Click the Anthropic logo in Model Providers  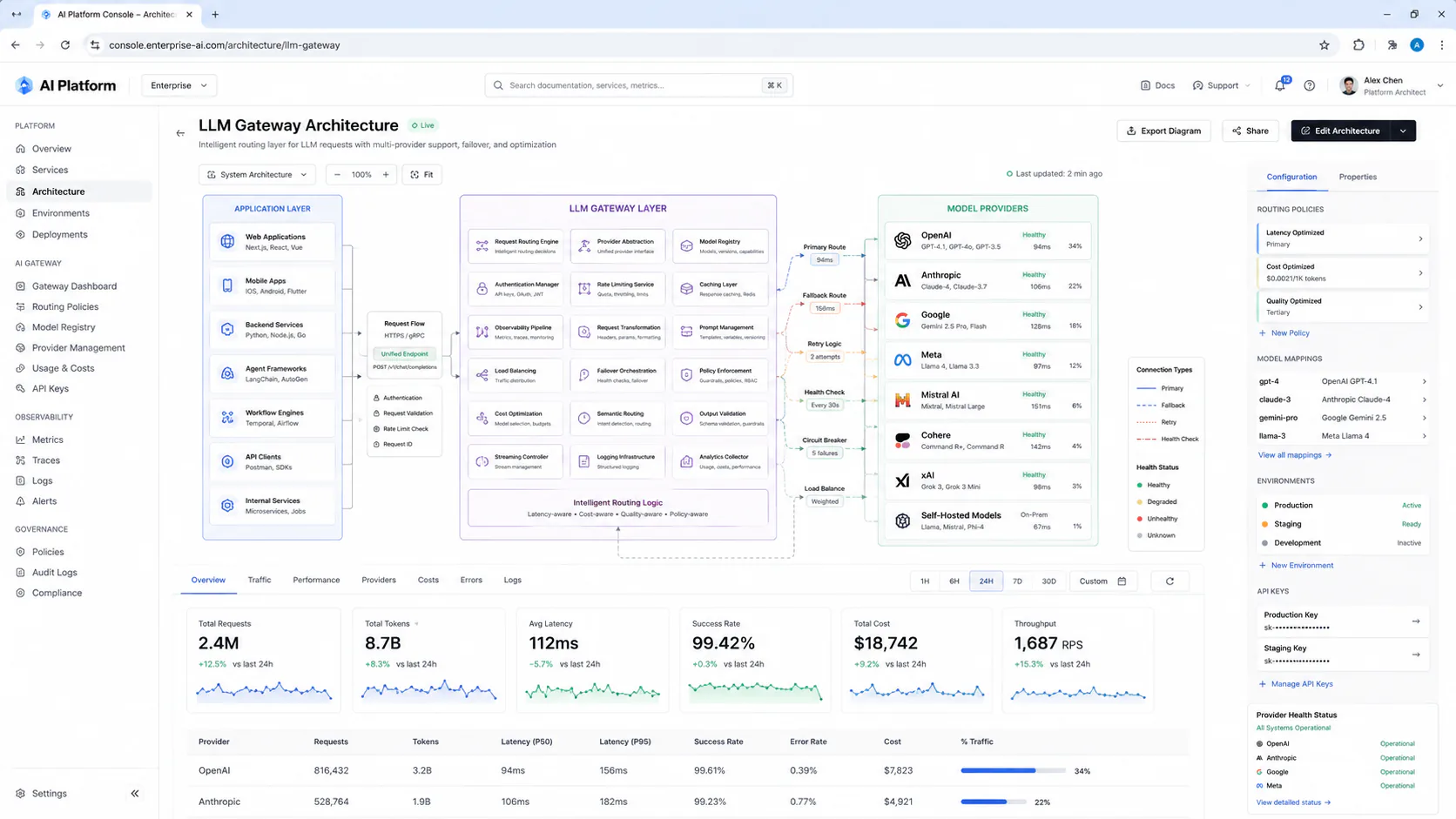(903, 280)
